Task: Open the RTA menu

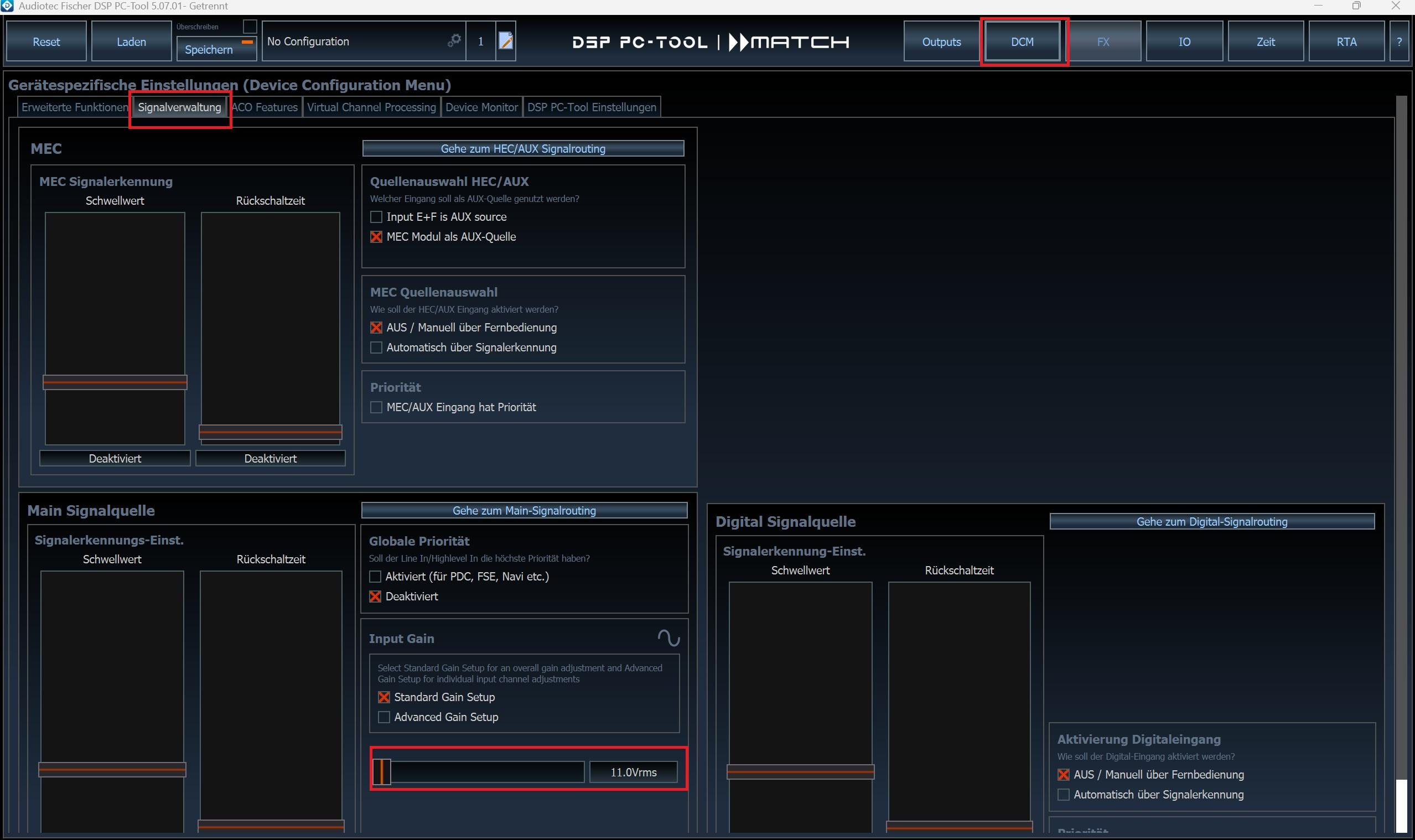Action: 1346,42
